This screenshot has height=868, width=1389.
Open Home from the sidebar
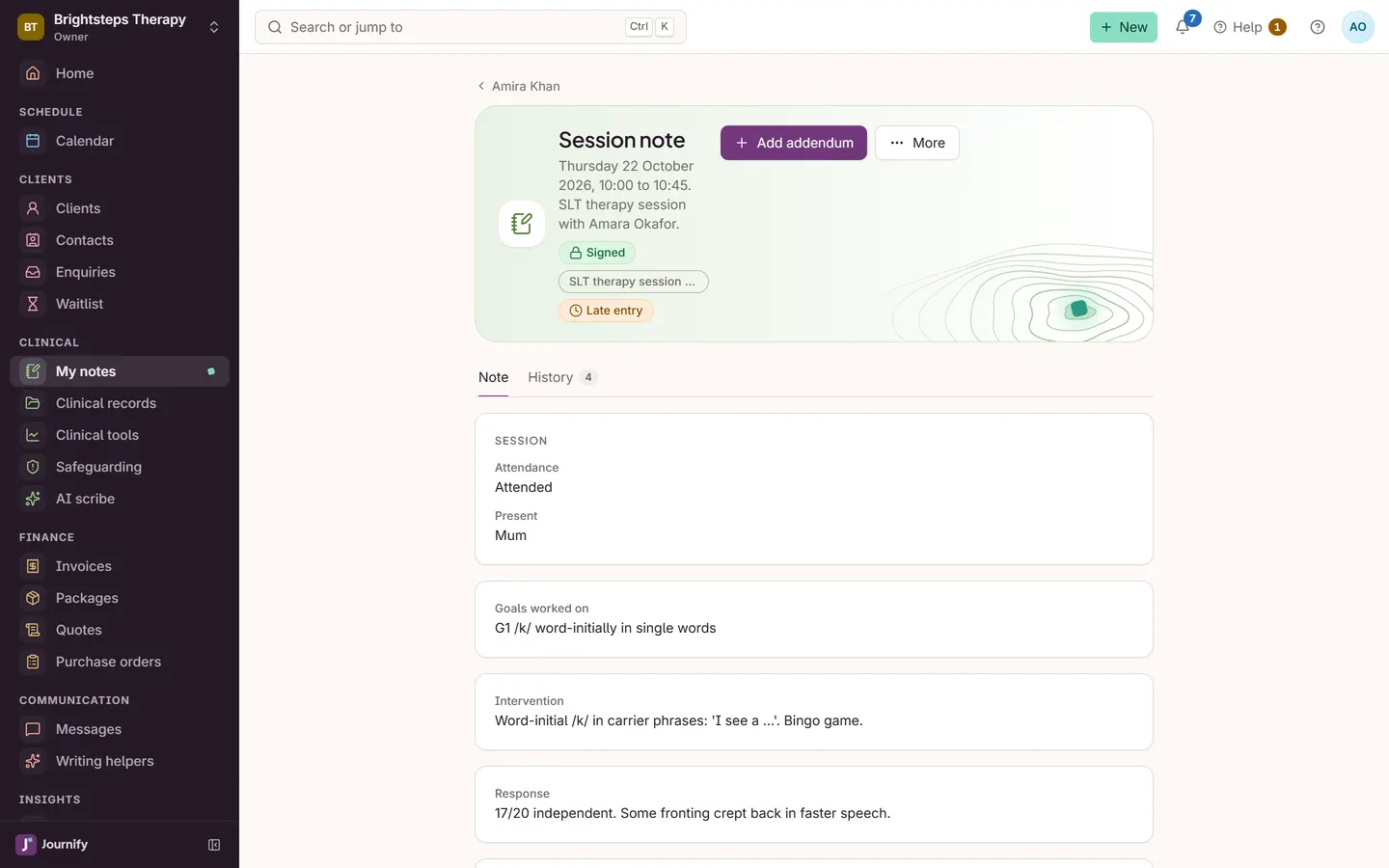pos(120,73)
